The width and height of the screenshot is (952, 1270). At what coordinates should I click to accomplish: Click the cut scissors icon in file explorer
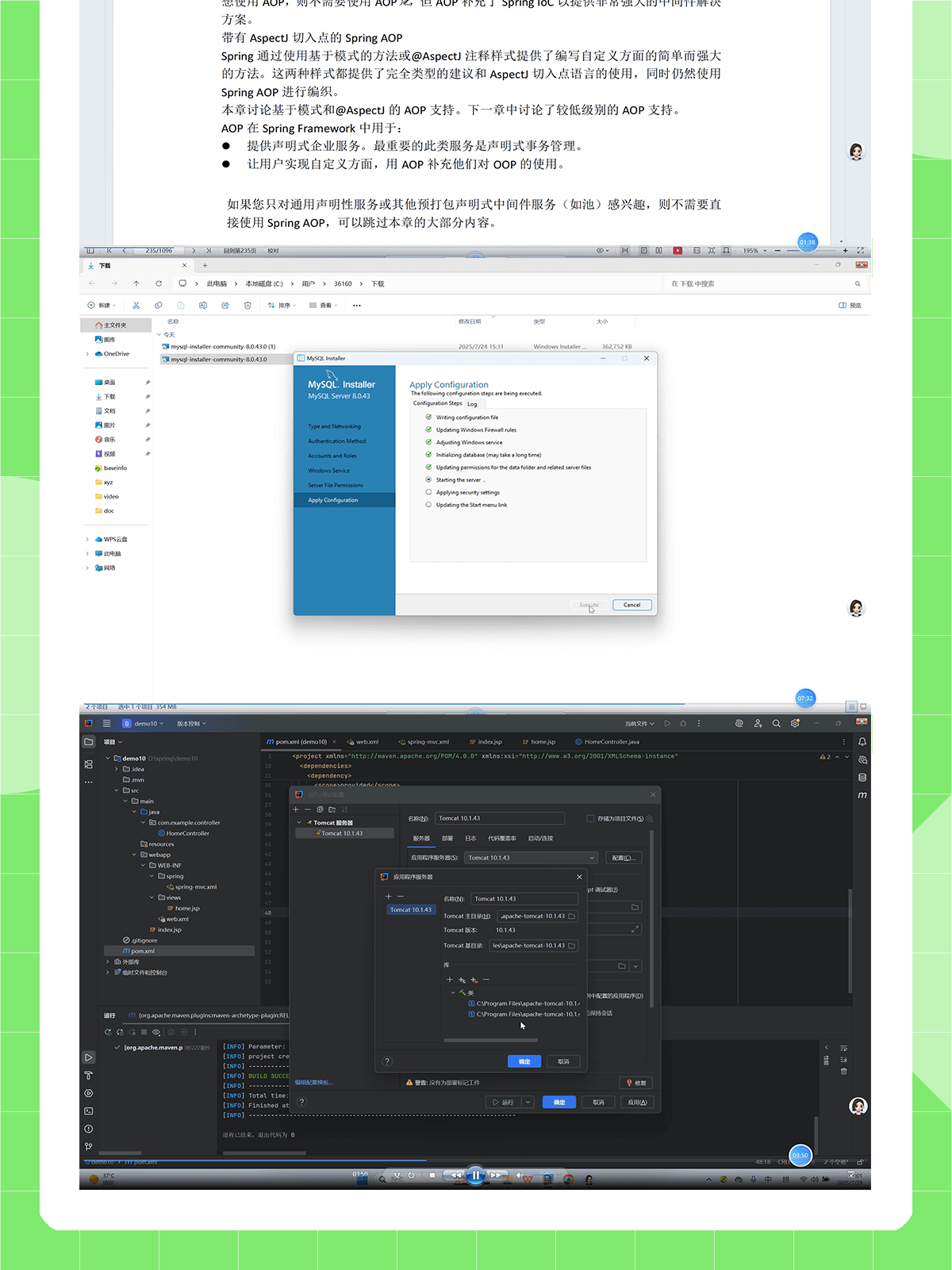(136, 306)
